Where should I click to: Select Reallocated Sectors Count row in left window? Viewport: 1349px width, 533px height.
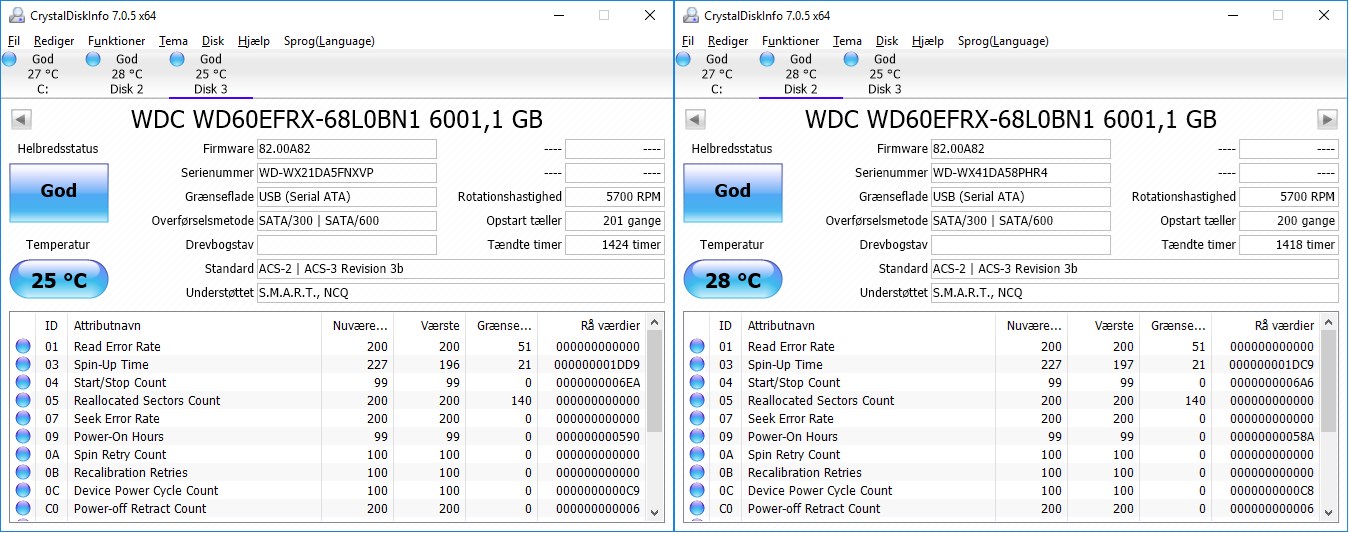(328, 400)
